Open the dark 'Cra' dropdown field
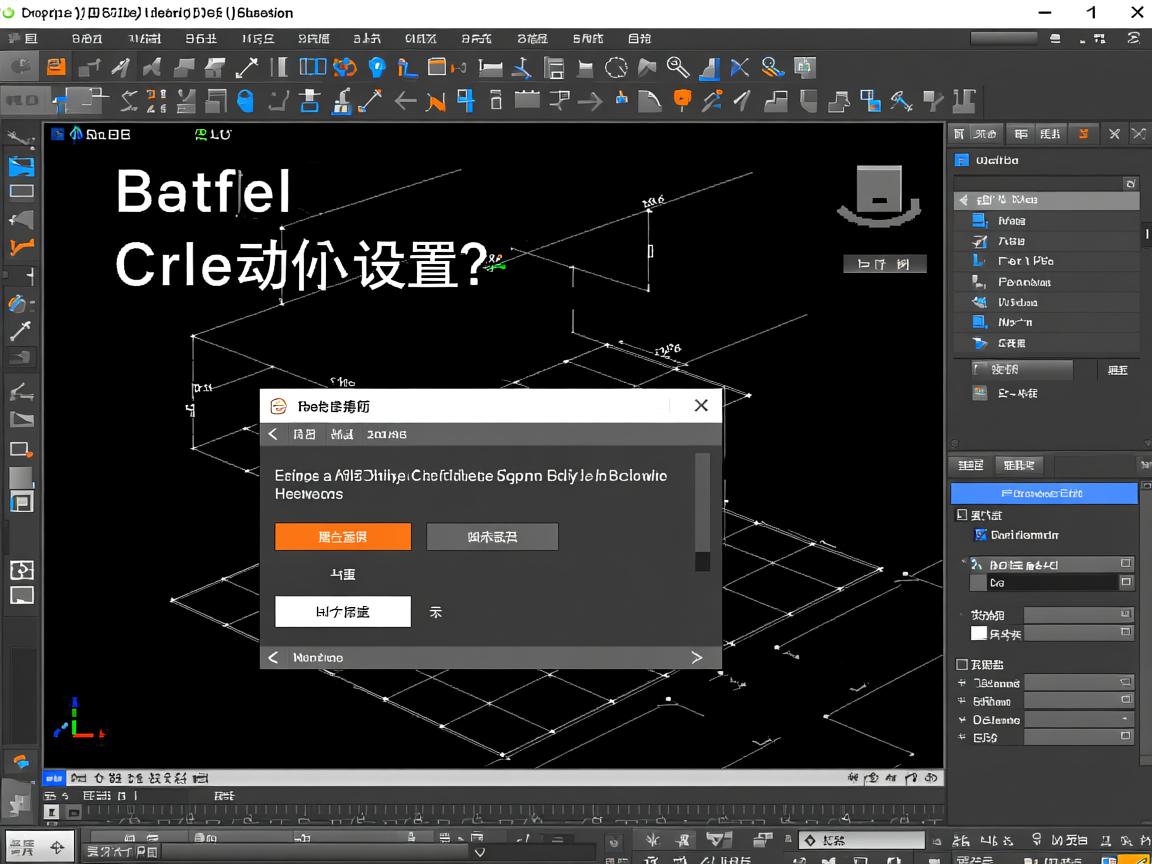 1050,582
